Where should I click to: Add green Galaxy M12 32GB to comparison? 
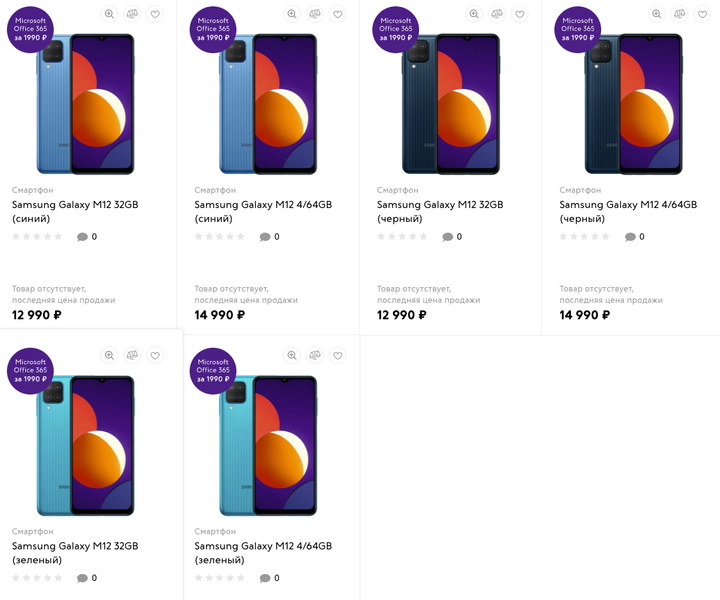point(132,355)
